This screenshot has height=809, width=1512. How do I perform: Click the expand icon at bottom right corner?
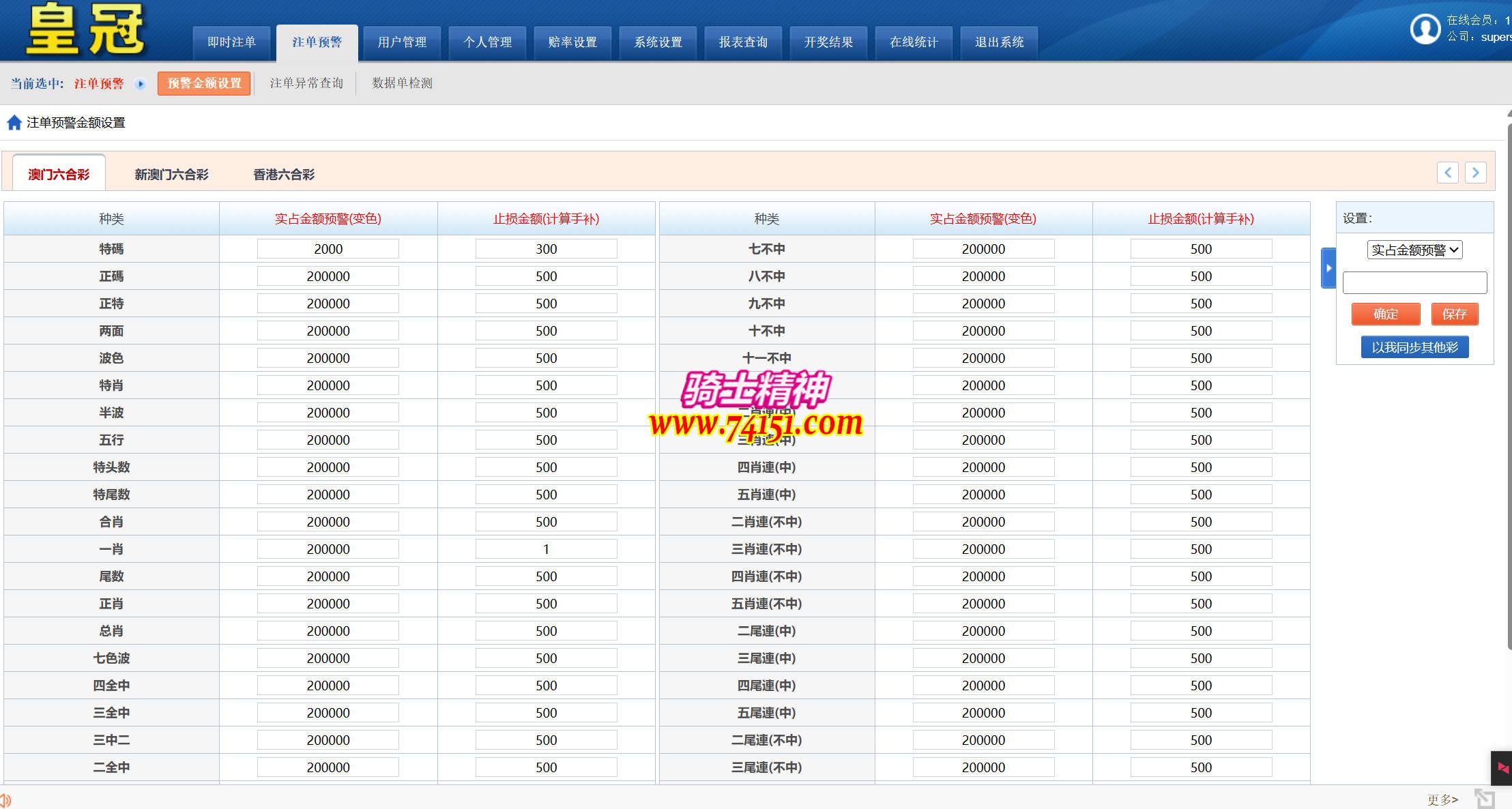[1484, 798]
